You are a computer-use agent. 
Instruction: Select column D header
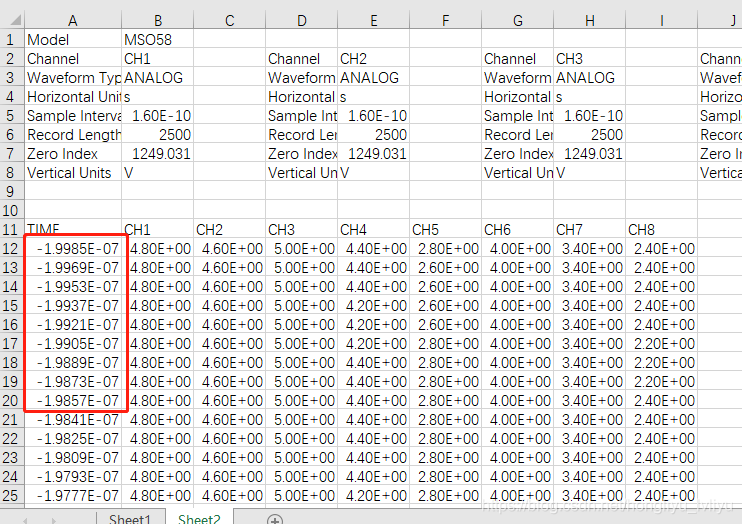coord(301,20)
